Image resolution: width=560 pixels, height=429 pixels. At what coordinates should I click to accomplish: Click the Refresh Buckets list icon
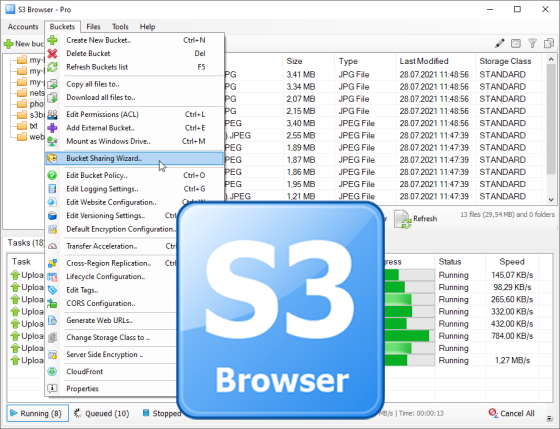click(x=52, y=67)
